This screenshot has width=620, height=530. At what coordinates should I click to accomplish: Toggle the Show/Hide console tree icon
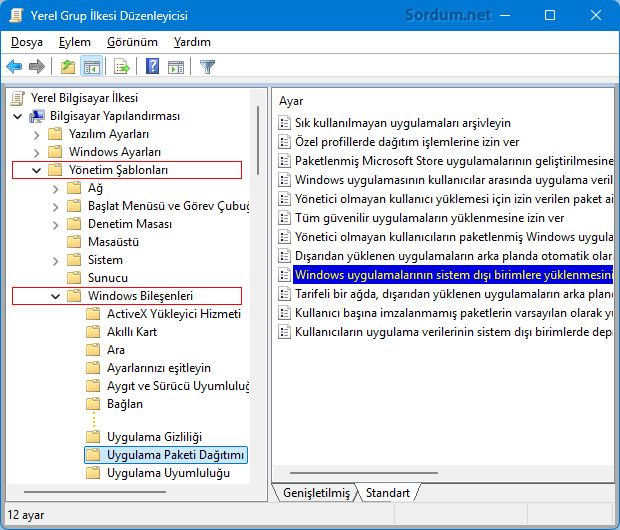click(91, 67)
